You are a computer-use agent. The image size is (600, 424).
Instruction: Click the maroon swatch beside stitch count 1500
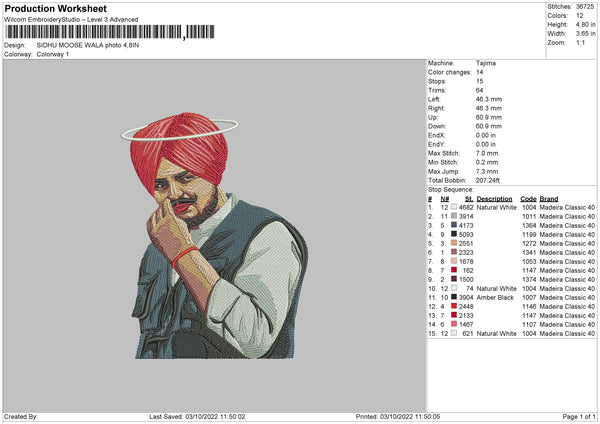tap(454, 279)
